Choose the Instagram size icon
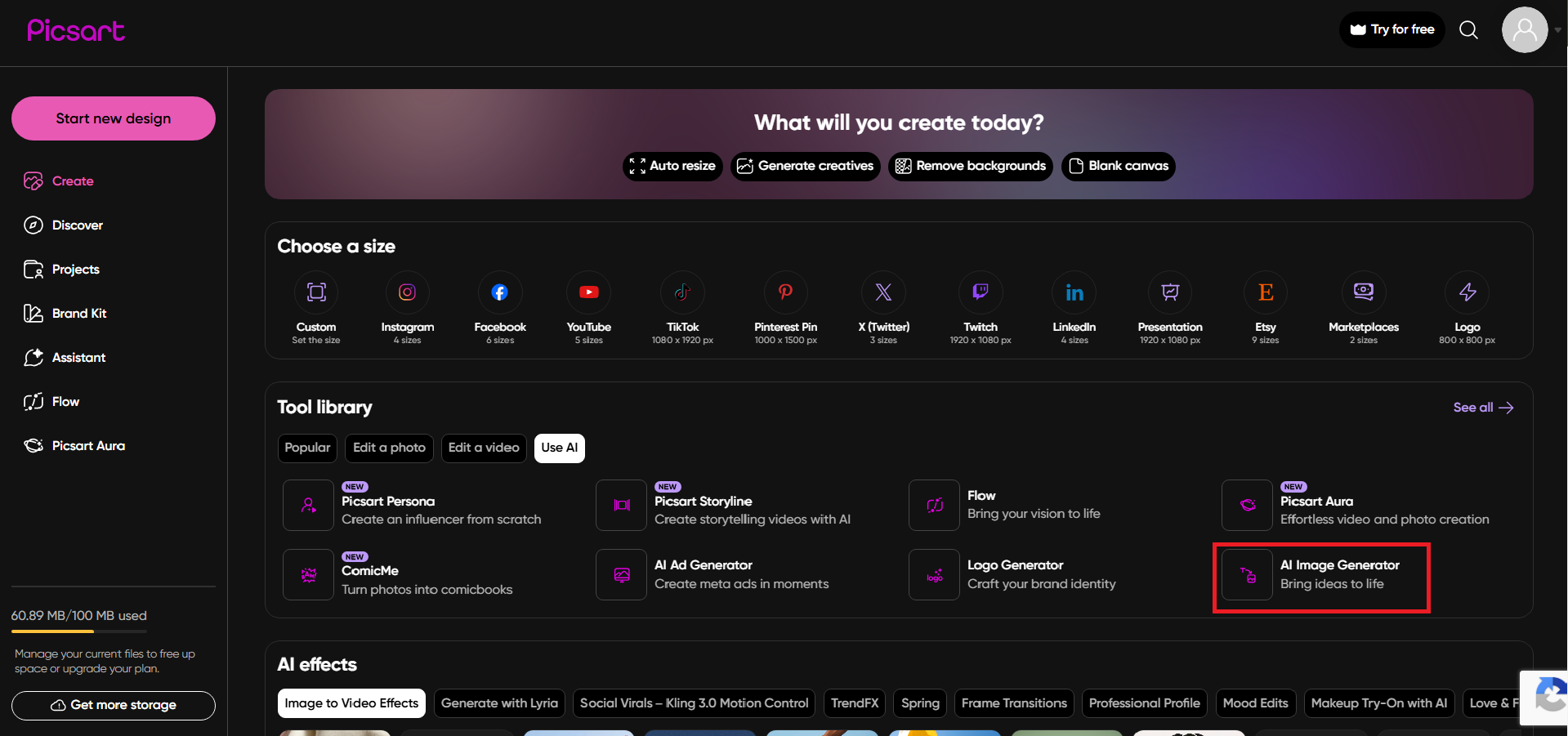Screen dimensions: 1568x736 407,292
